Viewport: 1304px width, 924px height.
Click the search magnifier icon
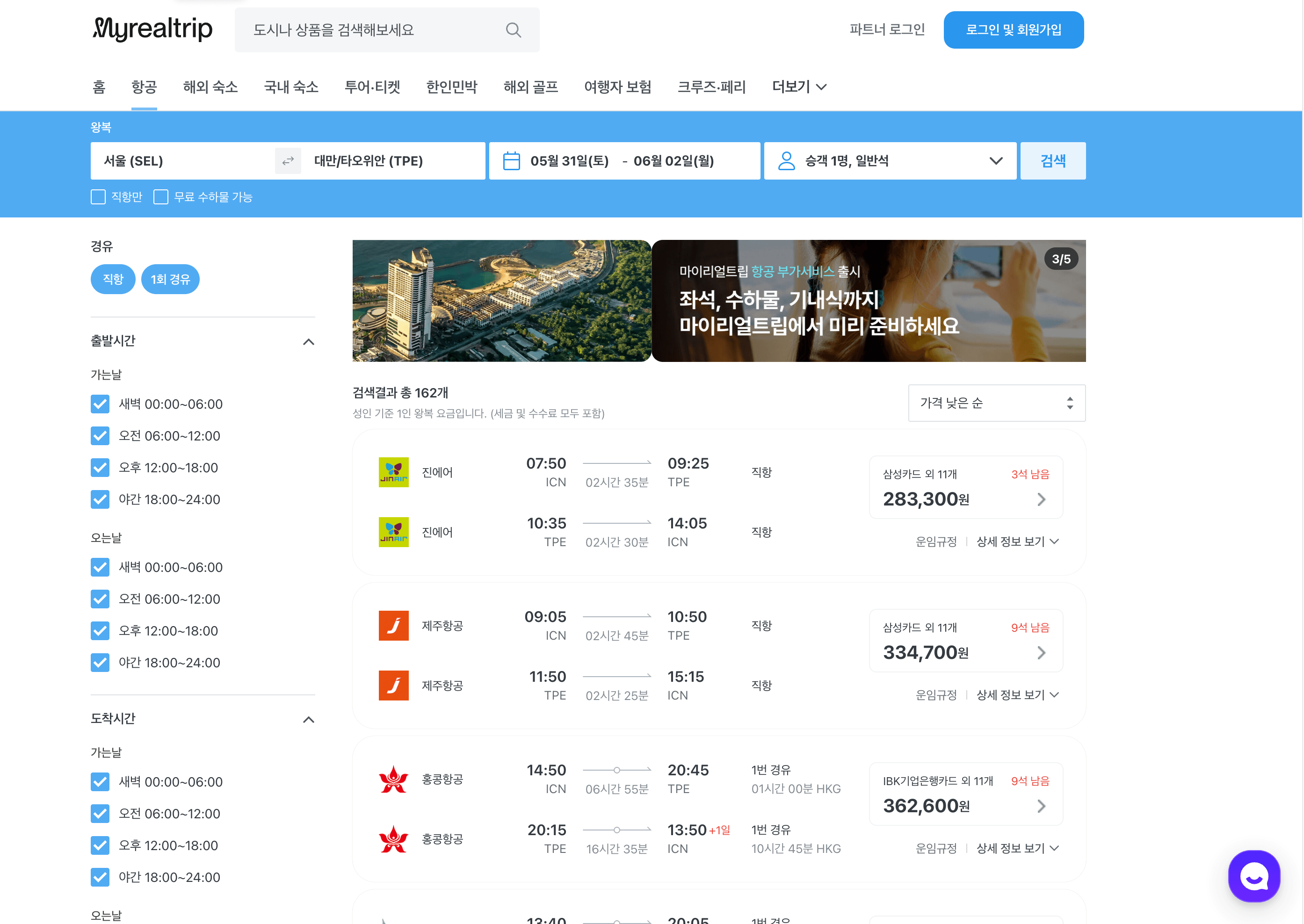tap(513, 30)
